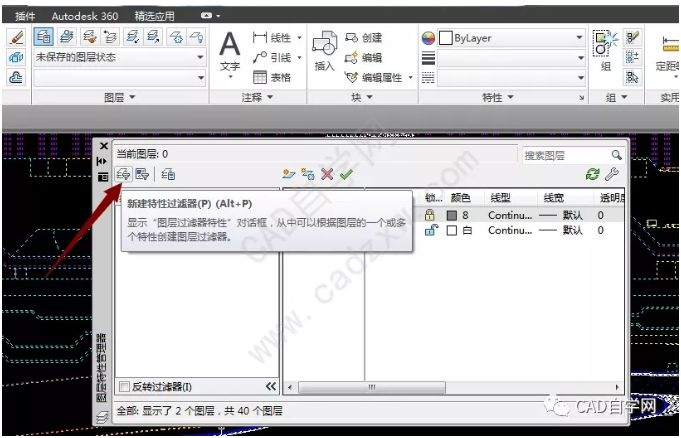Open the 引线 leader dropdown arrow
This screenshot has height=438, width=681.
pyautogui.click(x=299, y=57)
